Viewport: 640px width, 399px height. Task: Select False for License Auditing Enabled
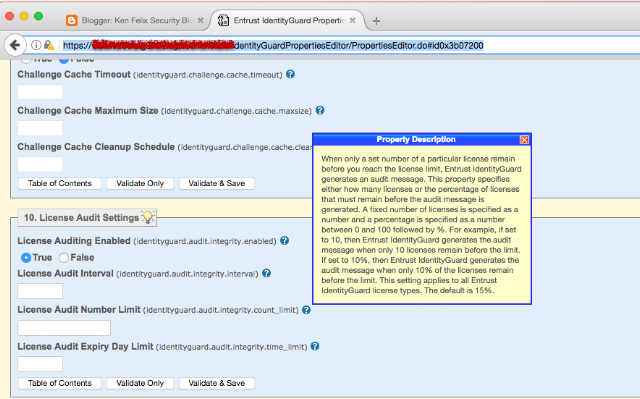[64, 258]
